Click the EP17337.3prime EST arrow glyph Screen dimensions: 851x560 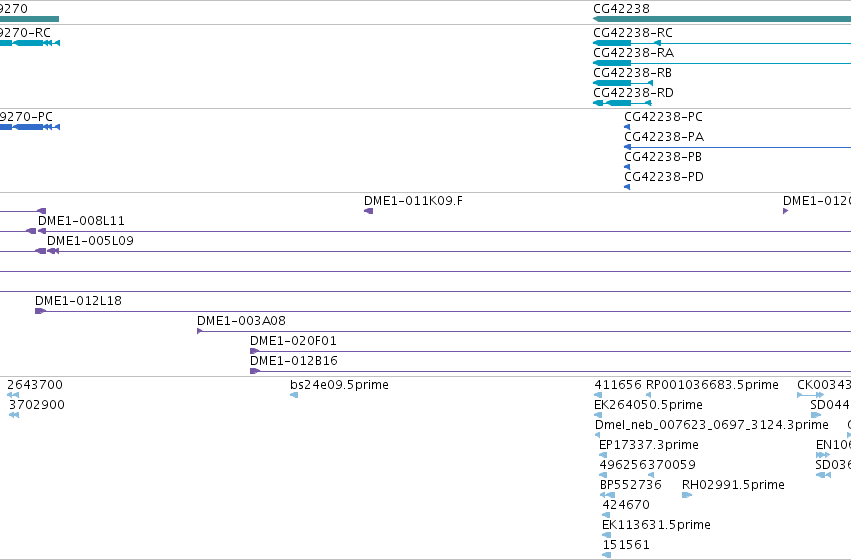(603, 456)
